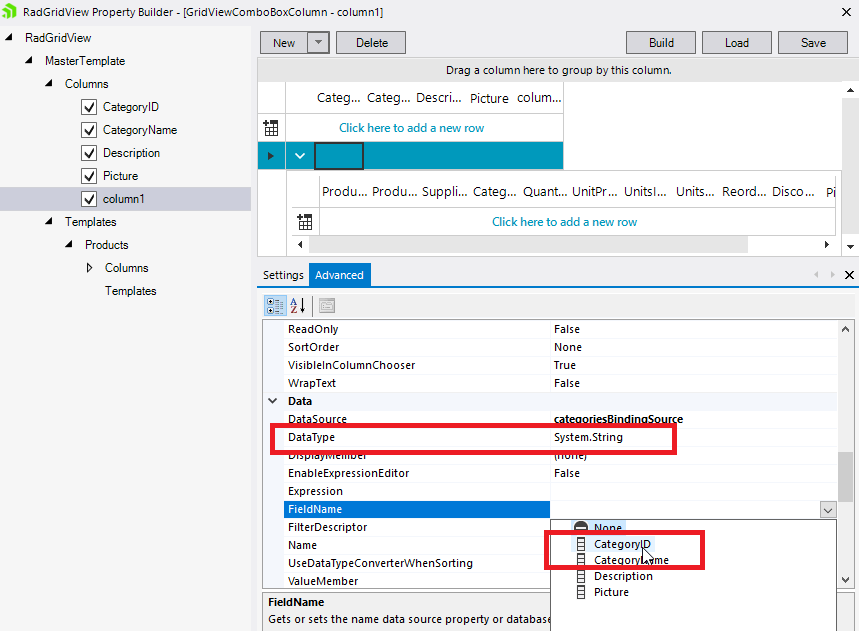This screenshot has width=859, height=631.
Task: Click 'Click here to add a new row' in Products grid
Action: pyautogui.click(x=564, y=222)
